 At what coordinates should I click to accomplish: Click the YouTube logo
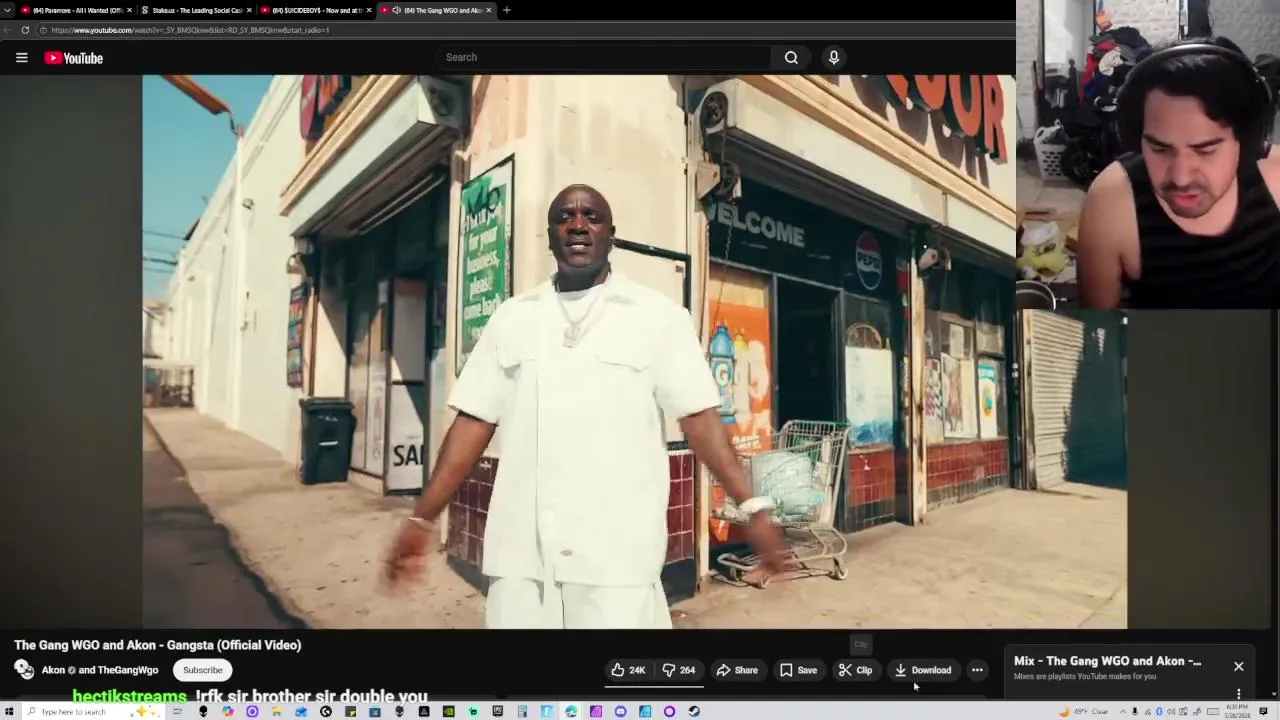pyautogui.click(x=74, y=58)
